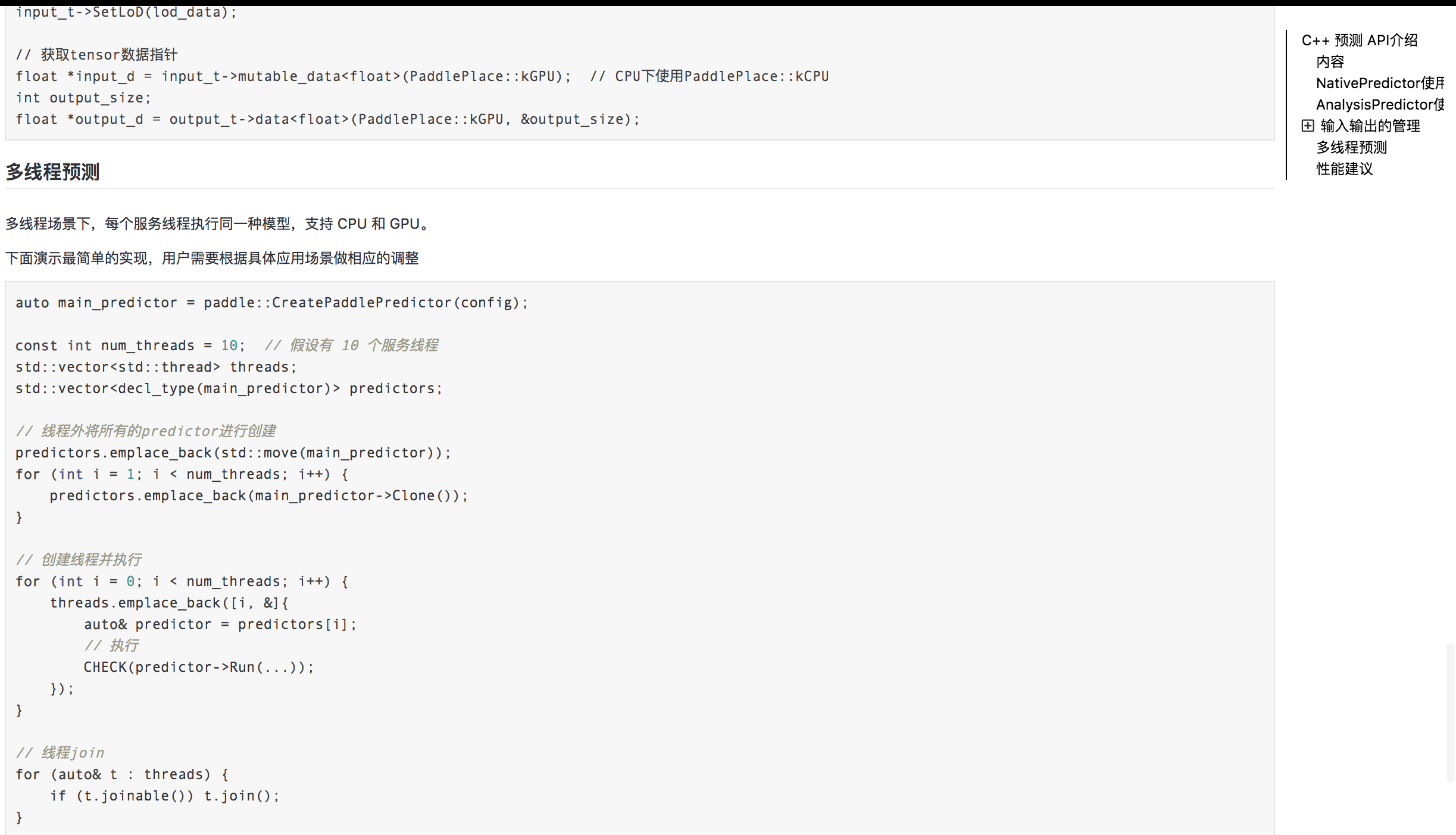1456x835 pixels.
Task: Expand the 输入输出的管理 plus icon
Action: pos(1308,126)
